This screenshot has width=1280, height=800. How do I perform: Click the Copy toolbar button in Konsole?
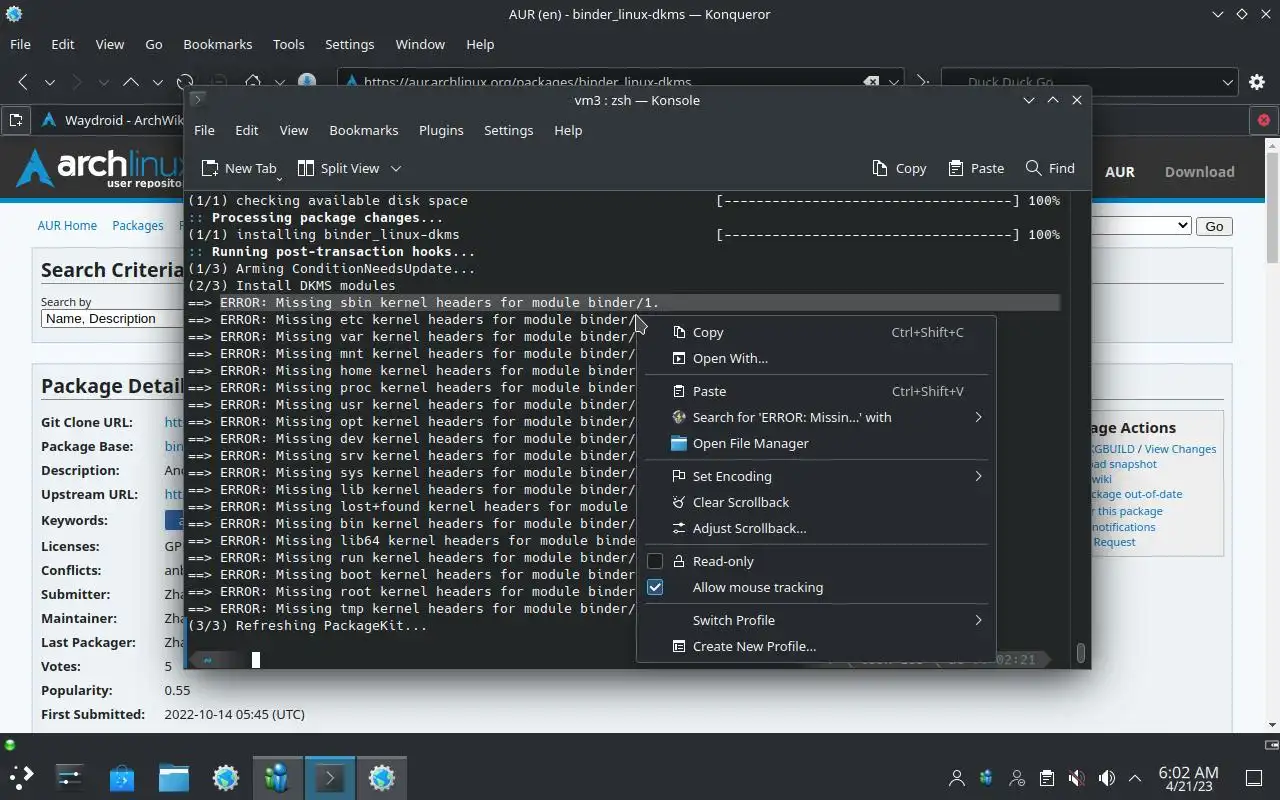coord(899,168)
